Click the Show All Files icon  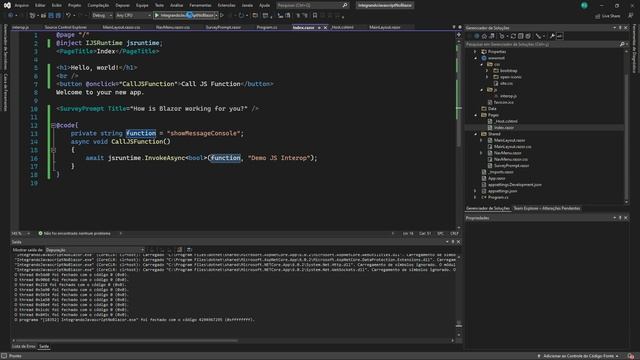coord(528,36)
